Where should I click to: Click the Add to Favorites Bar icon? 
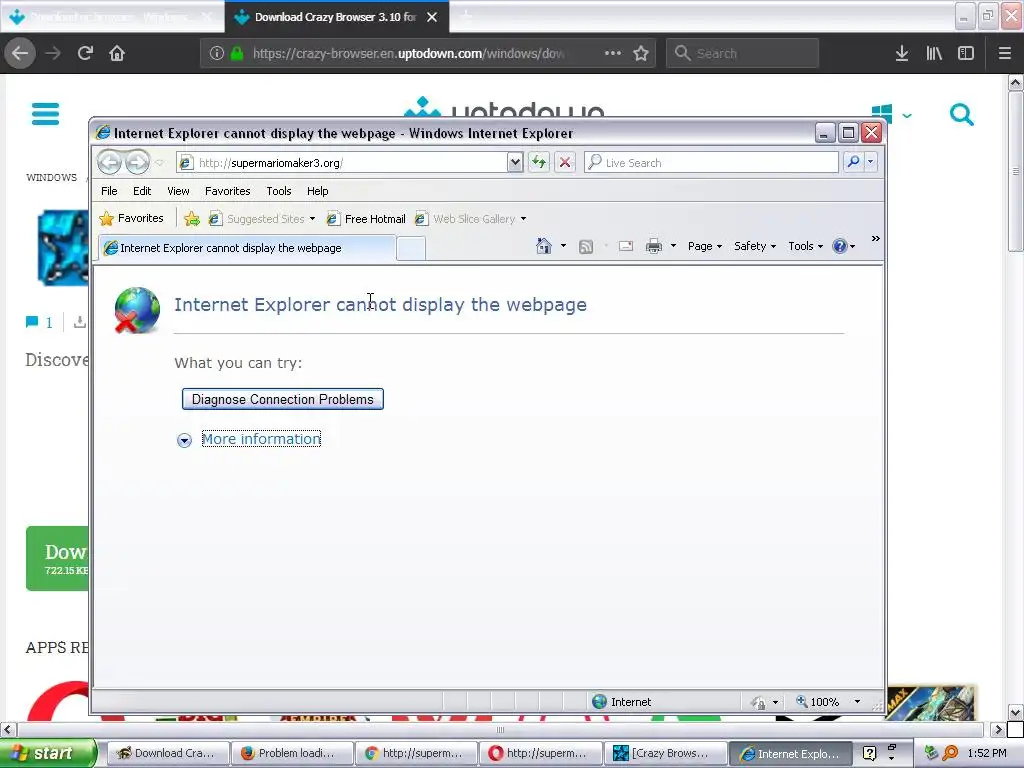(191, 219)
